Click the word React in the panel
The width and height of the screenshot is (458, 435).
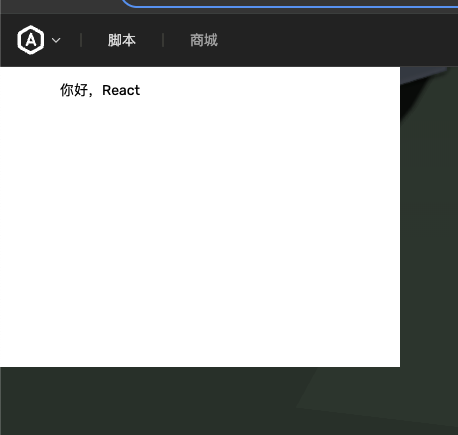121,90
